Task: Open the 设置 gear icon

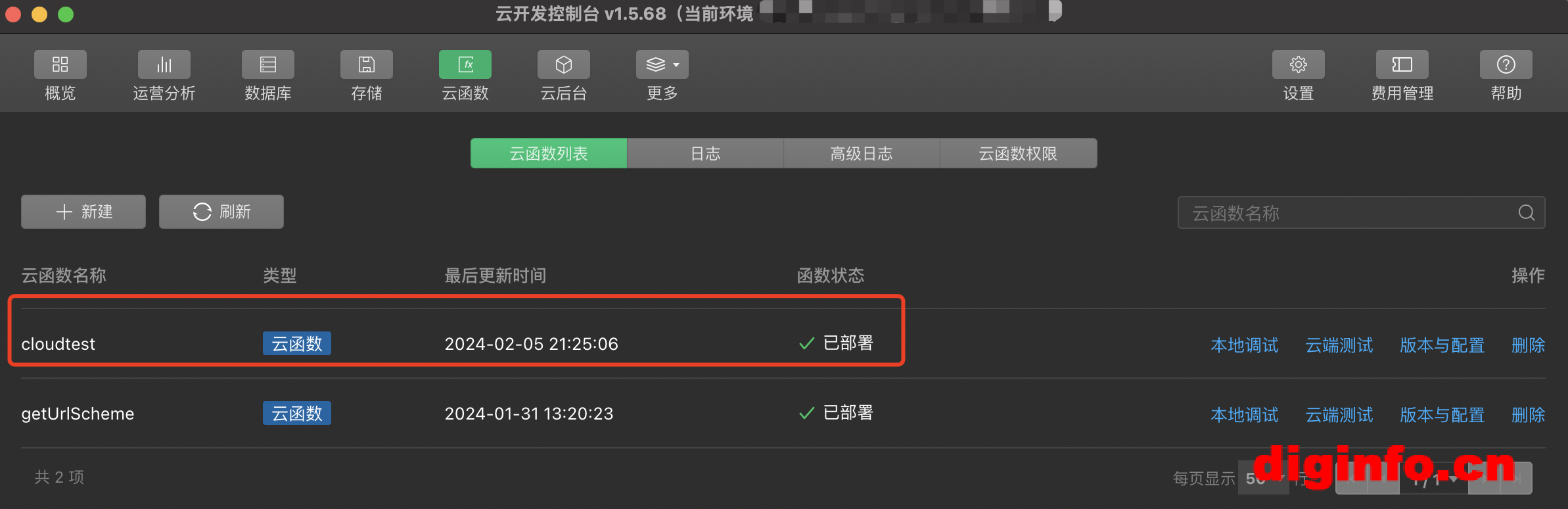Action: pyautogui.click(x=1299, y=64)
